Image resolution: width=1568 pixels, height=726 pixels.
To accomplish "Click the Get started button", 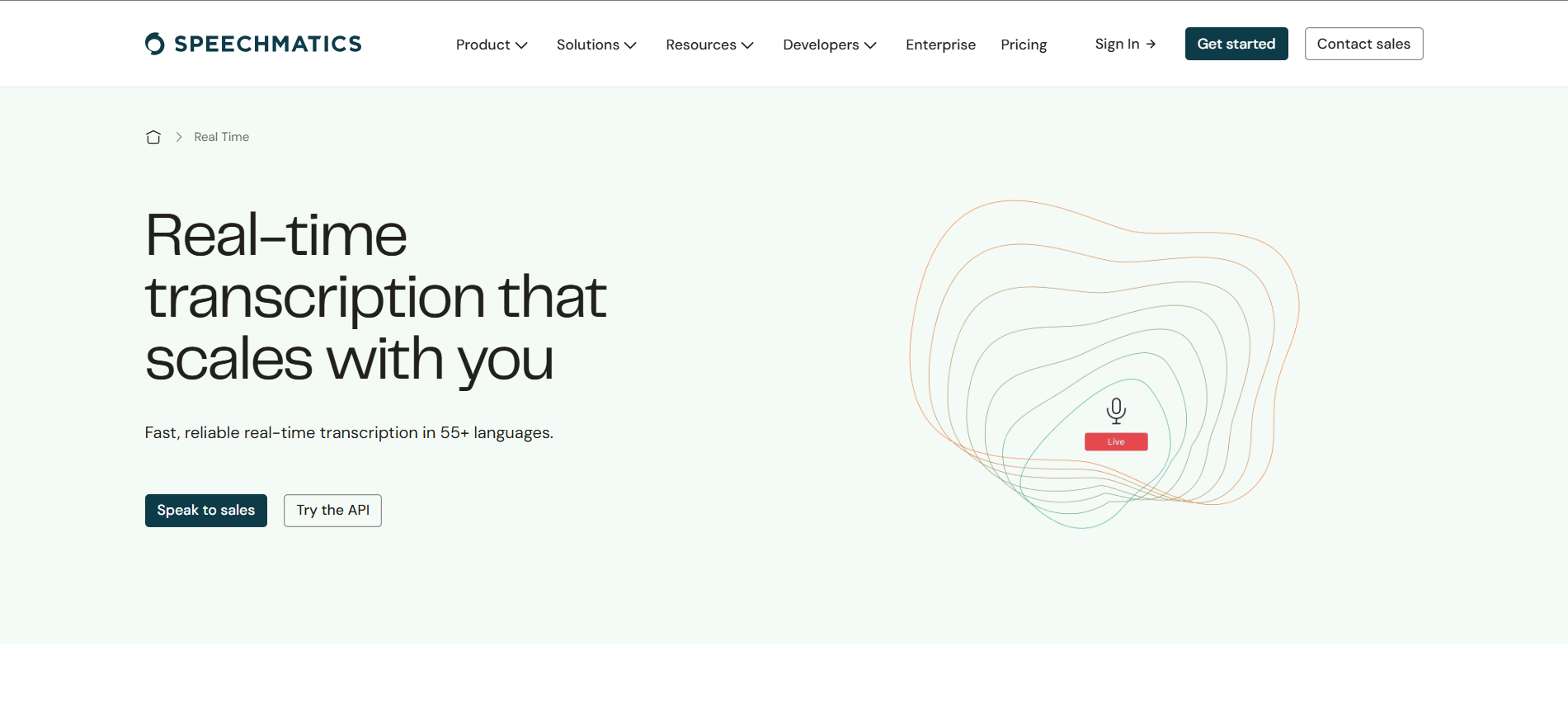I will (x=1236, y=44).
